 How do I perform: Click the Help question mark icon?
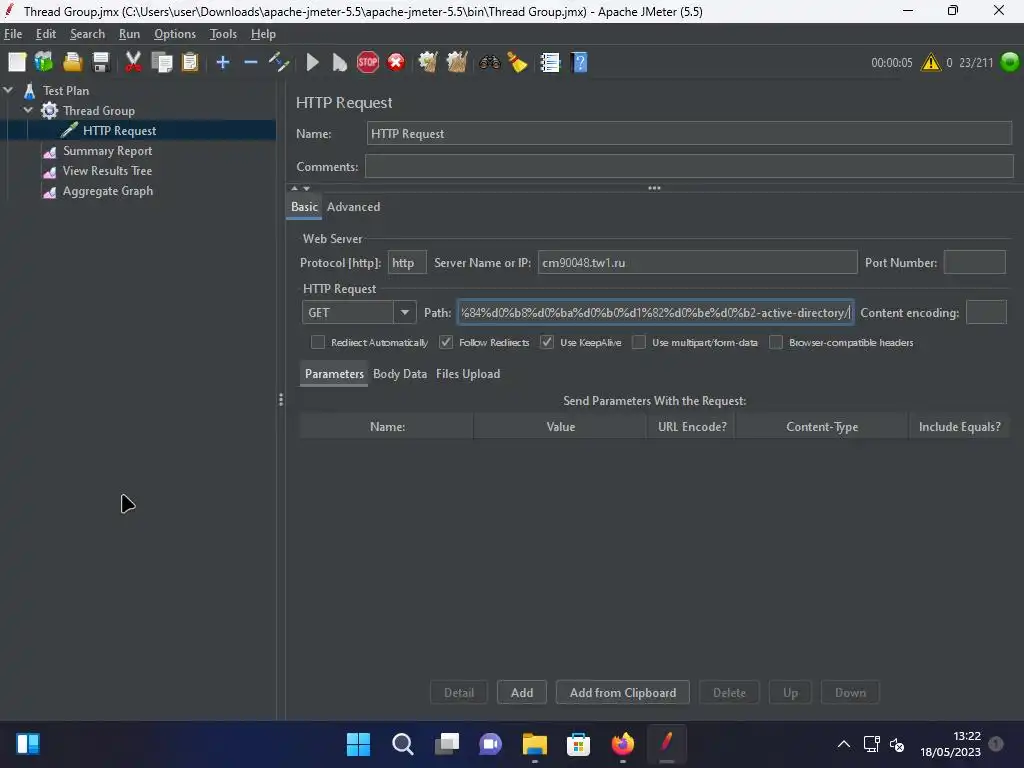(579, 63)
